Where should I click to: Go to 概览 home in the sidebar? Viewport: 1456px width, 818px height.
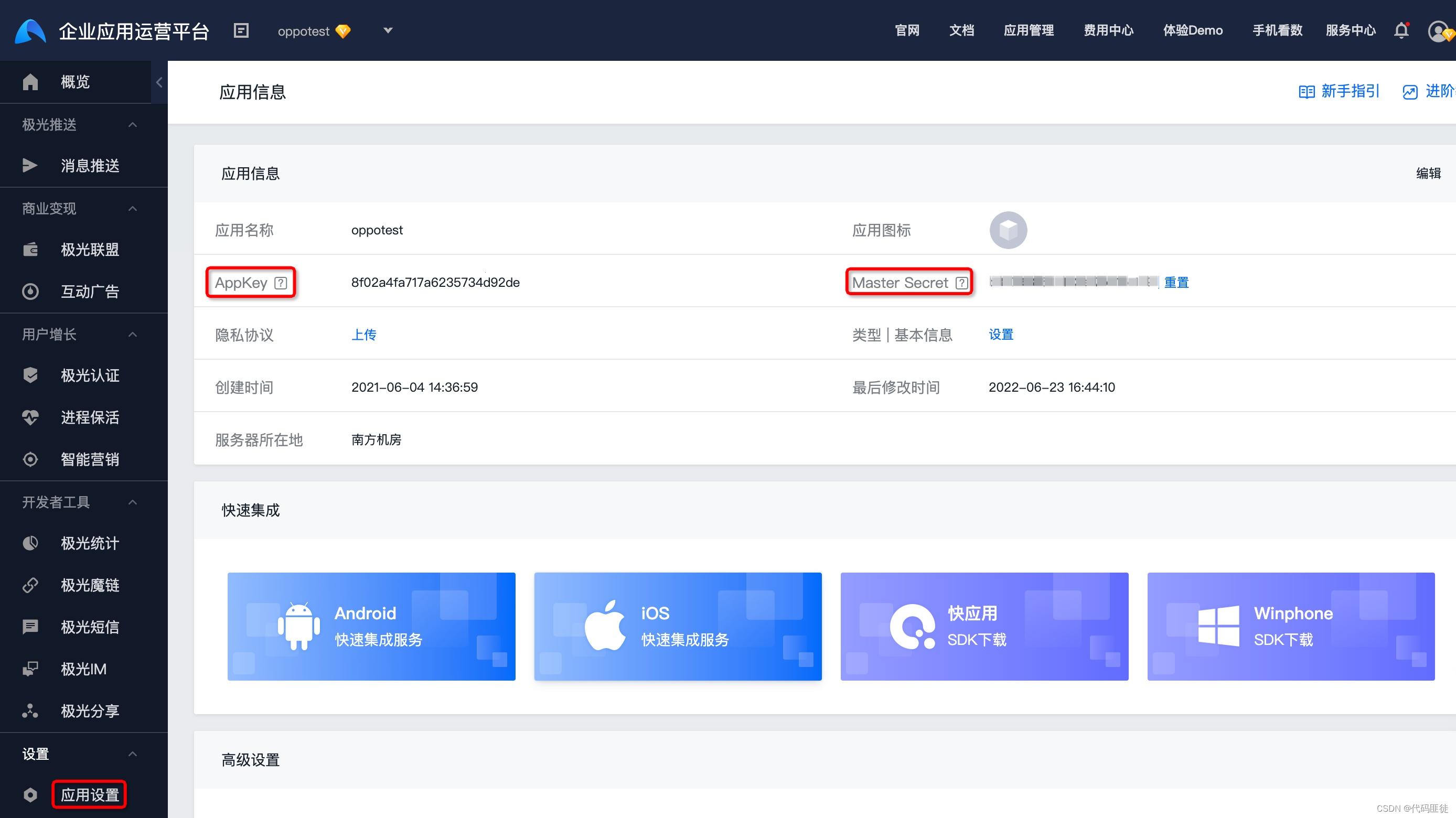[75, 82]
